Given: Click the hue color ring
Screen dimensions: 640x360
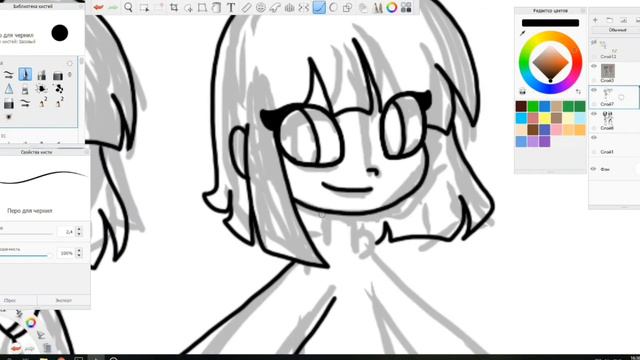Looking at the screenshot, I should point(550,35).
